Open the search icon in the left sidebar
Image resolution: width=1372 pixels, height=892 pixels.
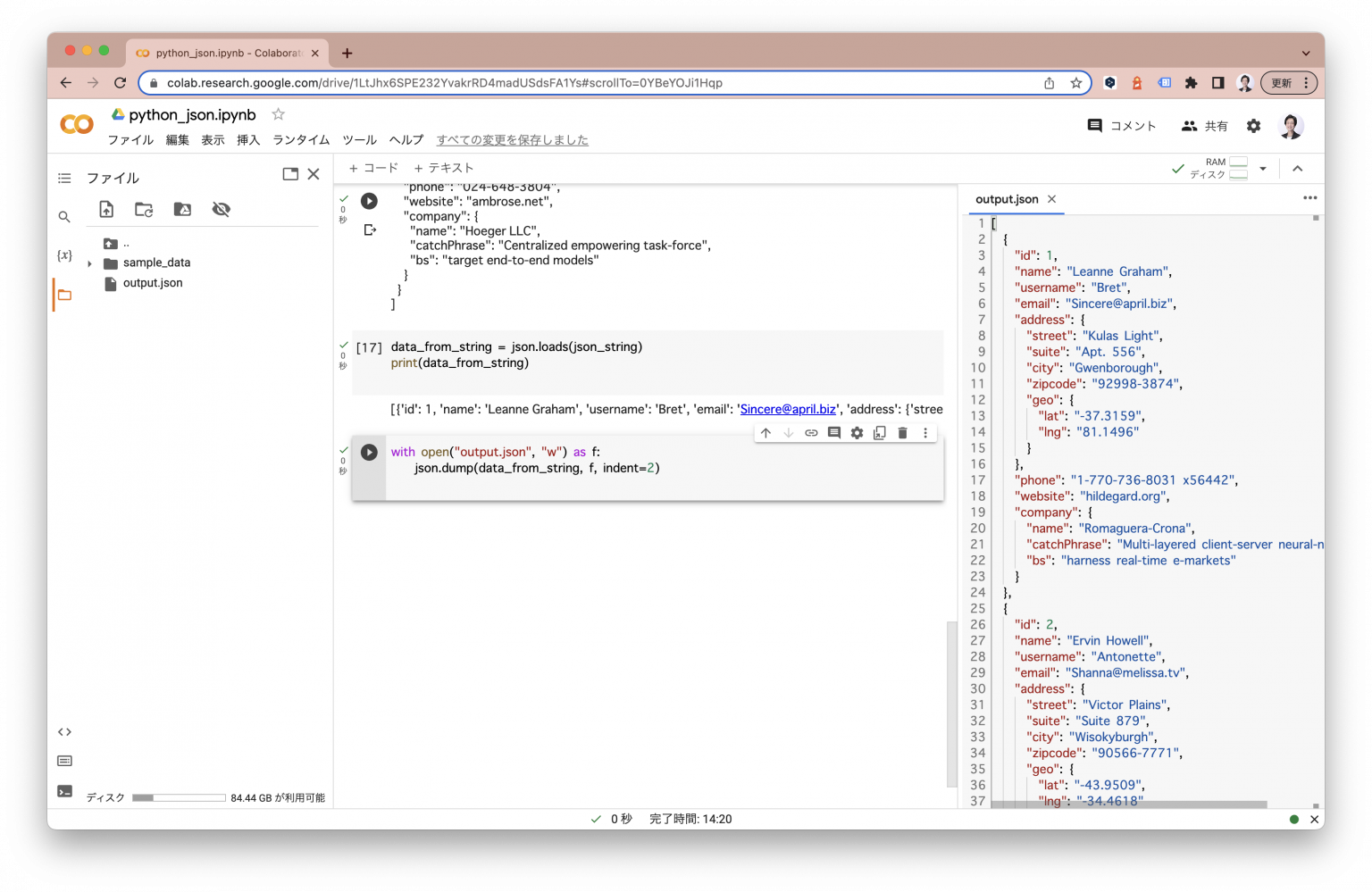63,216
